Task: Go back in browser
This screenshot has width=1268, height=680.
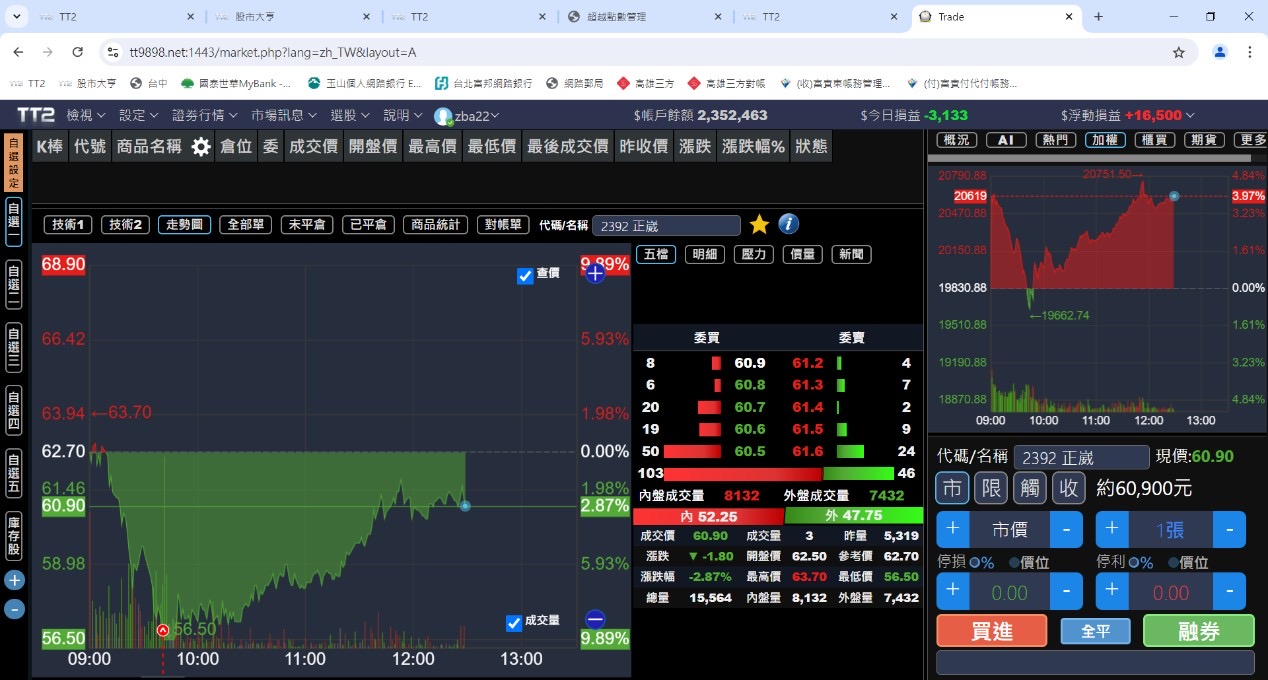Action: click(x=18, y=52)
